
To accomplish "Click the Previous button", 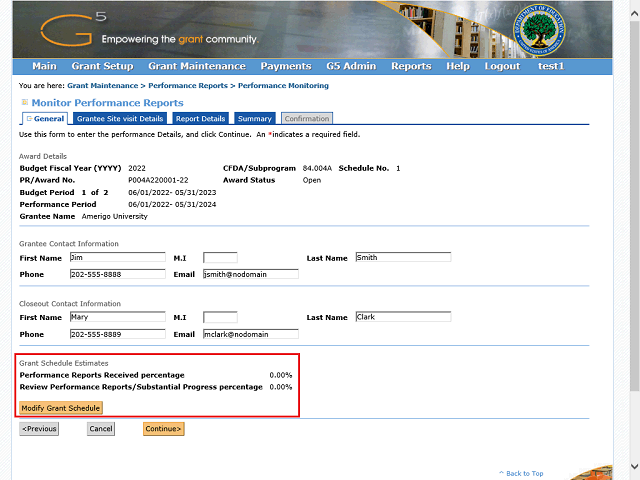I will (39, 429).
